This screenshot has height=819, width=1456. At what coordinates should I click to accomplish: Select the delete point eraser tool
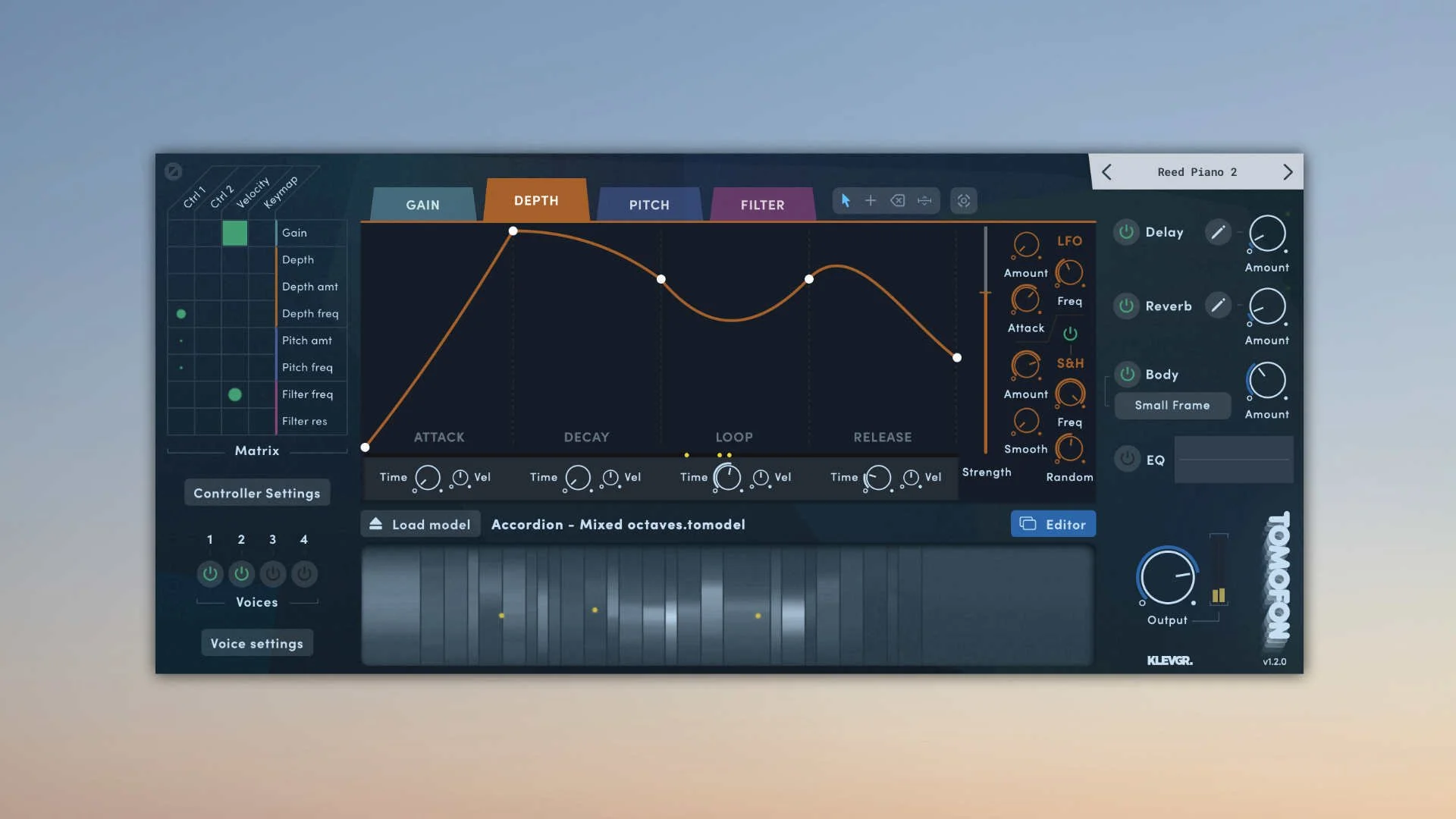[897, 200]
